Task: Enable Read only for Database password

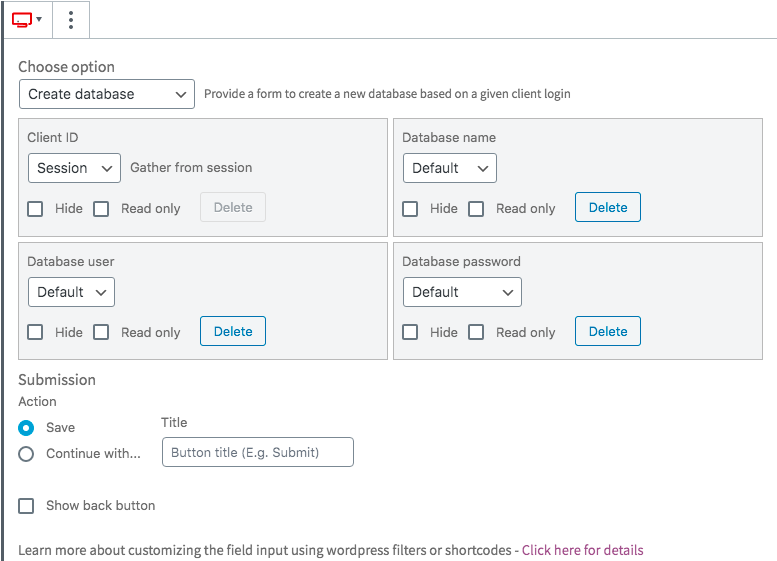Action: pyautogui.click(x=476, y=332)
